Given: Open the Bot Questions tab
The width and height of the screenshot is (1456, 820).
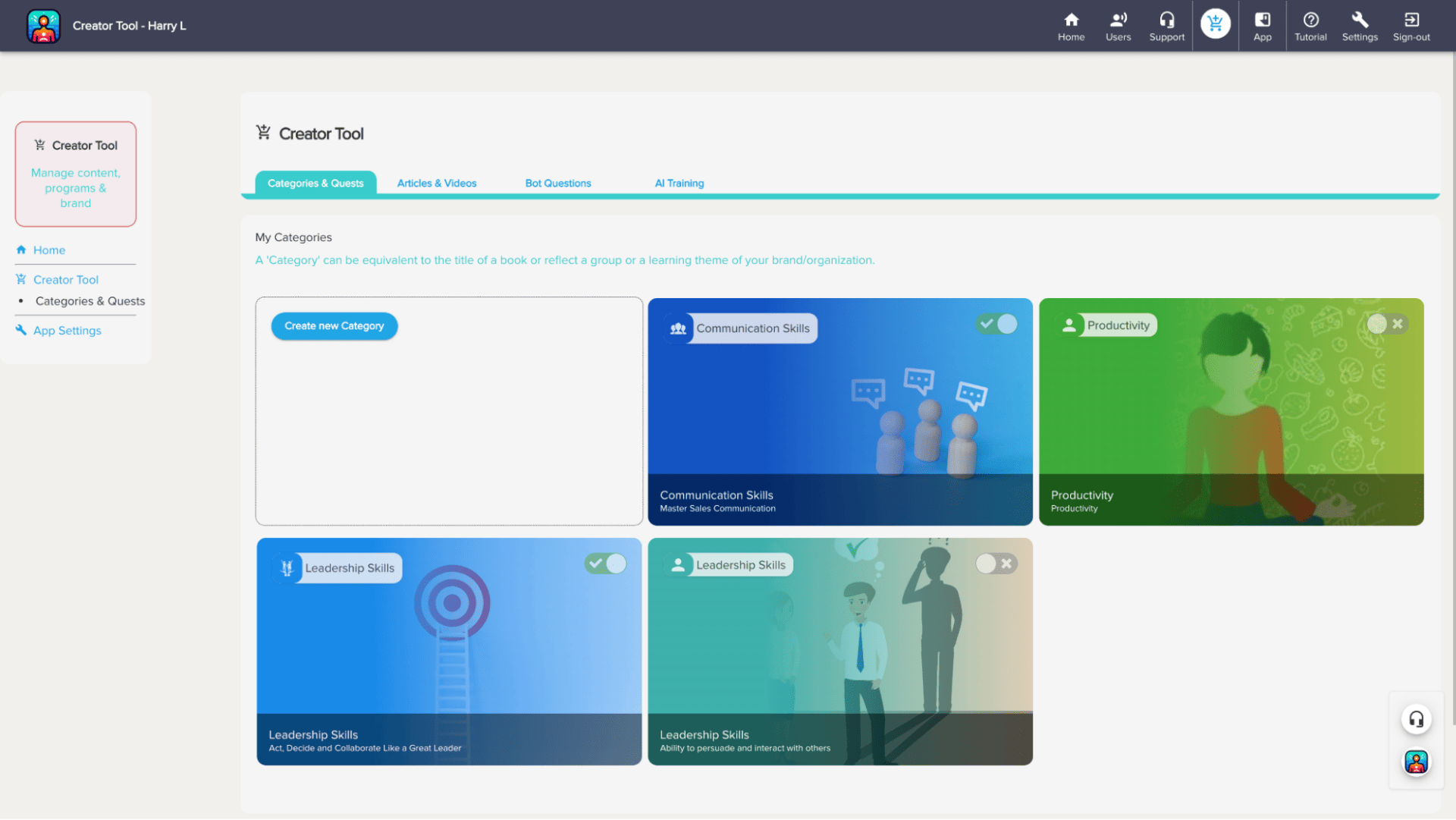Looking at the screenshot, I should [557, 184].
